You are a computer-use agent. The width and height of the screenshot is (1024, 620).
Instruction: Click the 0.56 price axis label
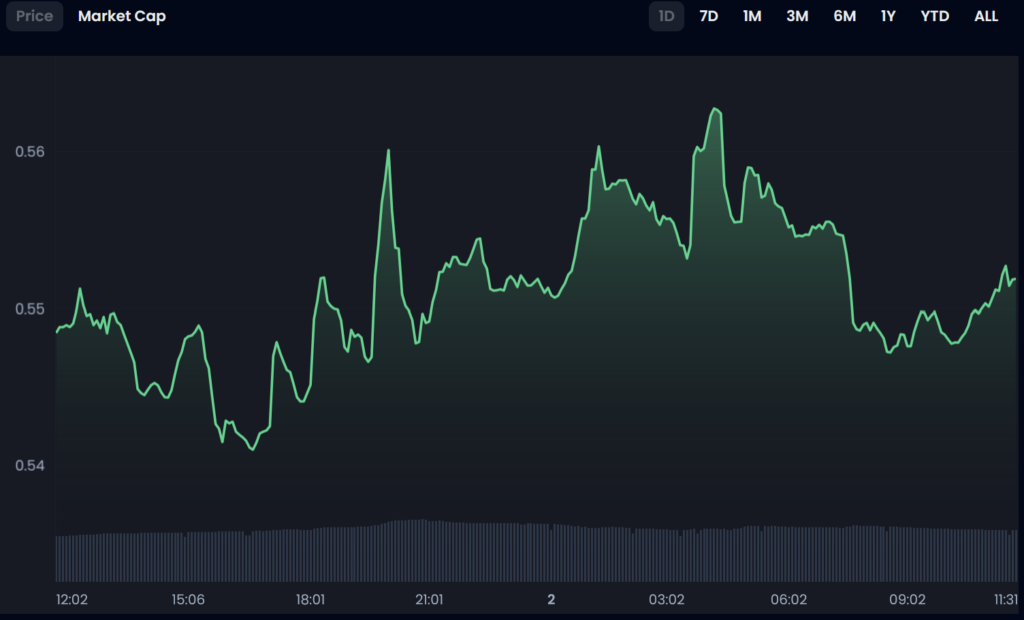[29, 152]
